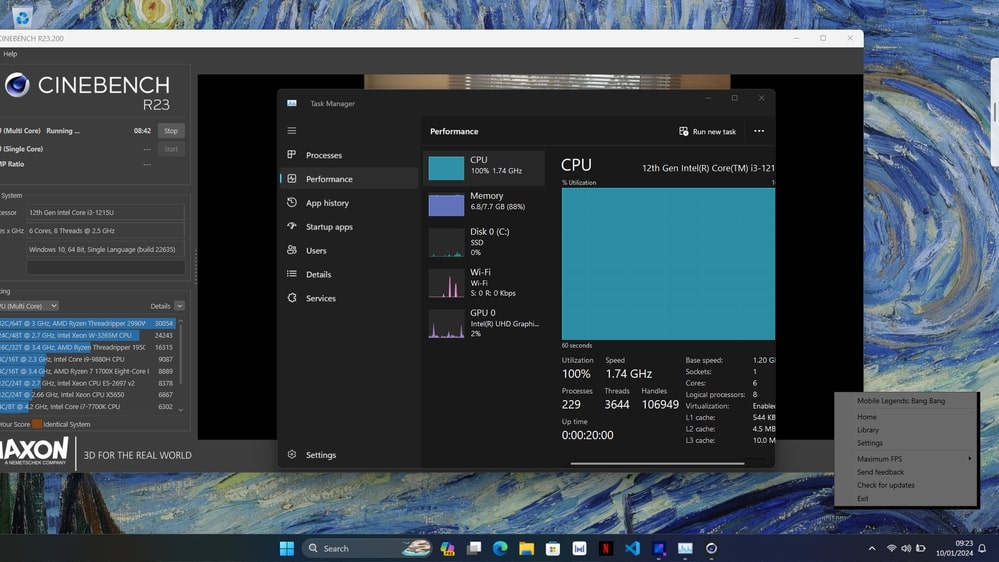Click the App history clock icon
The image size is (999, 562).
tap(292, 203)
